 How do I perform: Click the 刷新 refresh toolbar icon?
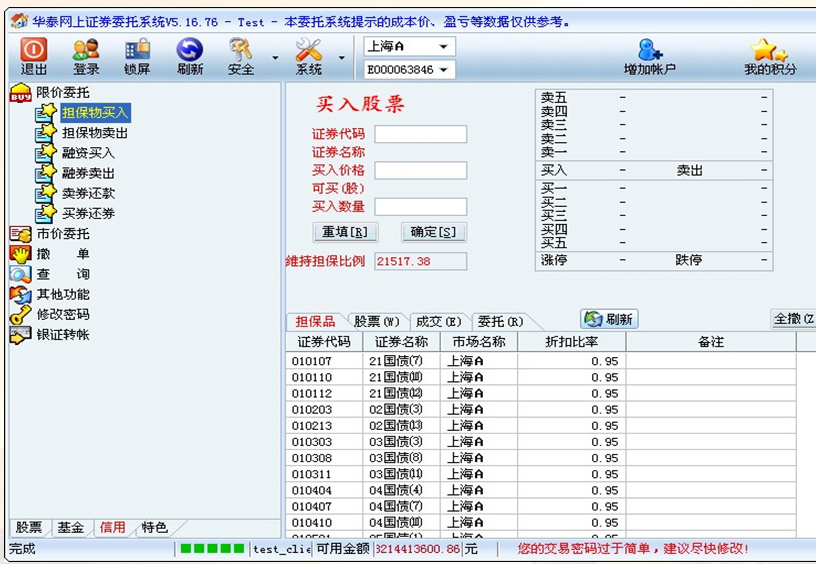189,56
